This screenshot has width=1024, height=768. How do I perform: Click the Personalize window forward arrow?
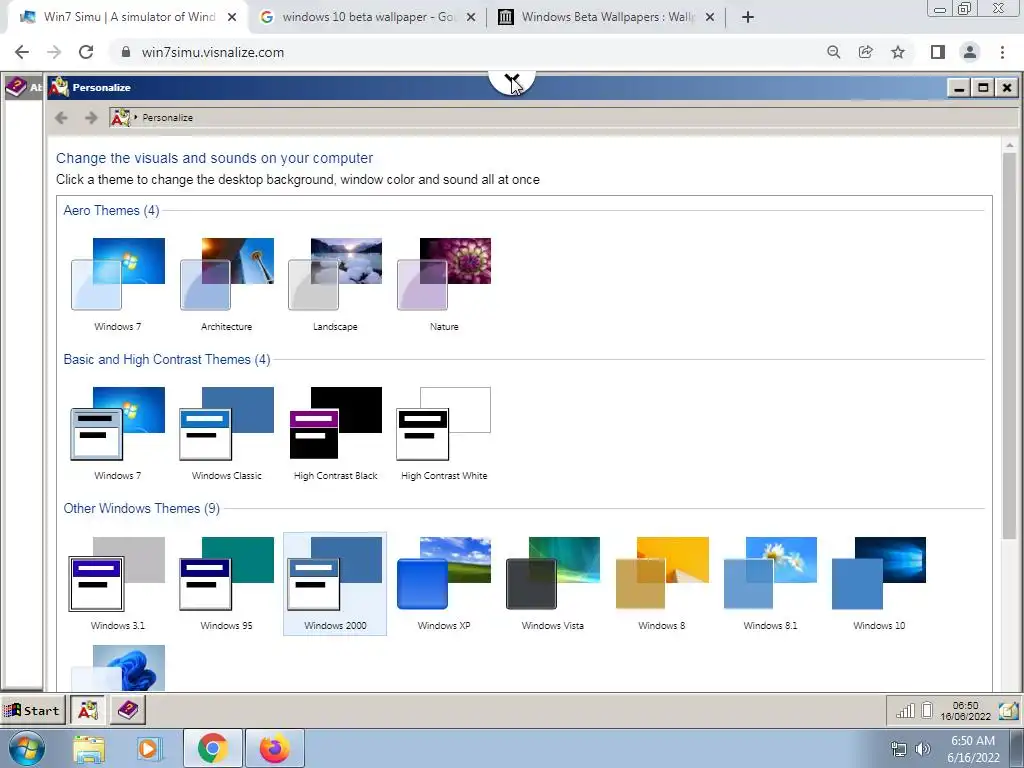[x=91, y=118]
